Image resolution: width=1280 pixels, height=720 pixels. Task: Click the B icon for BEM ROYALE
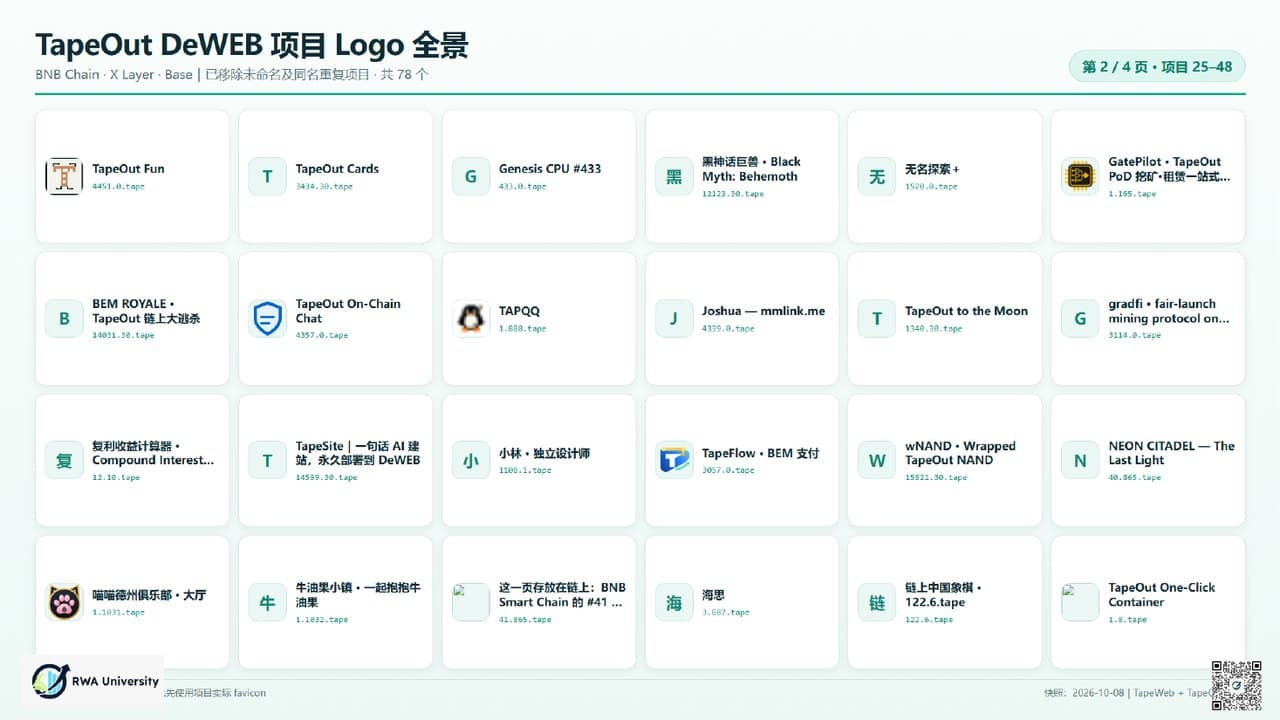[x=64, y=319]
